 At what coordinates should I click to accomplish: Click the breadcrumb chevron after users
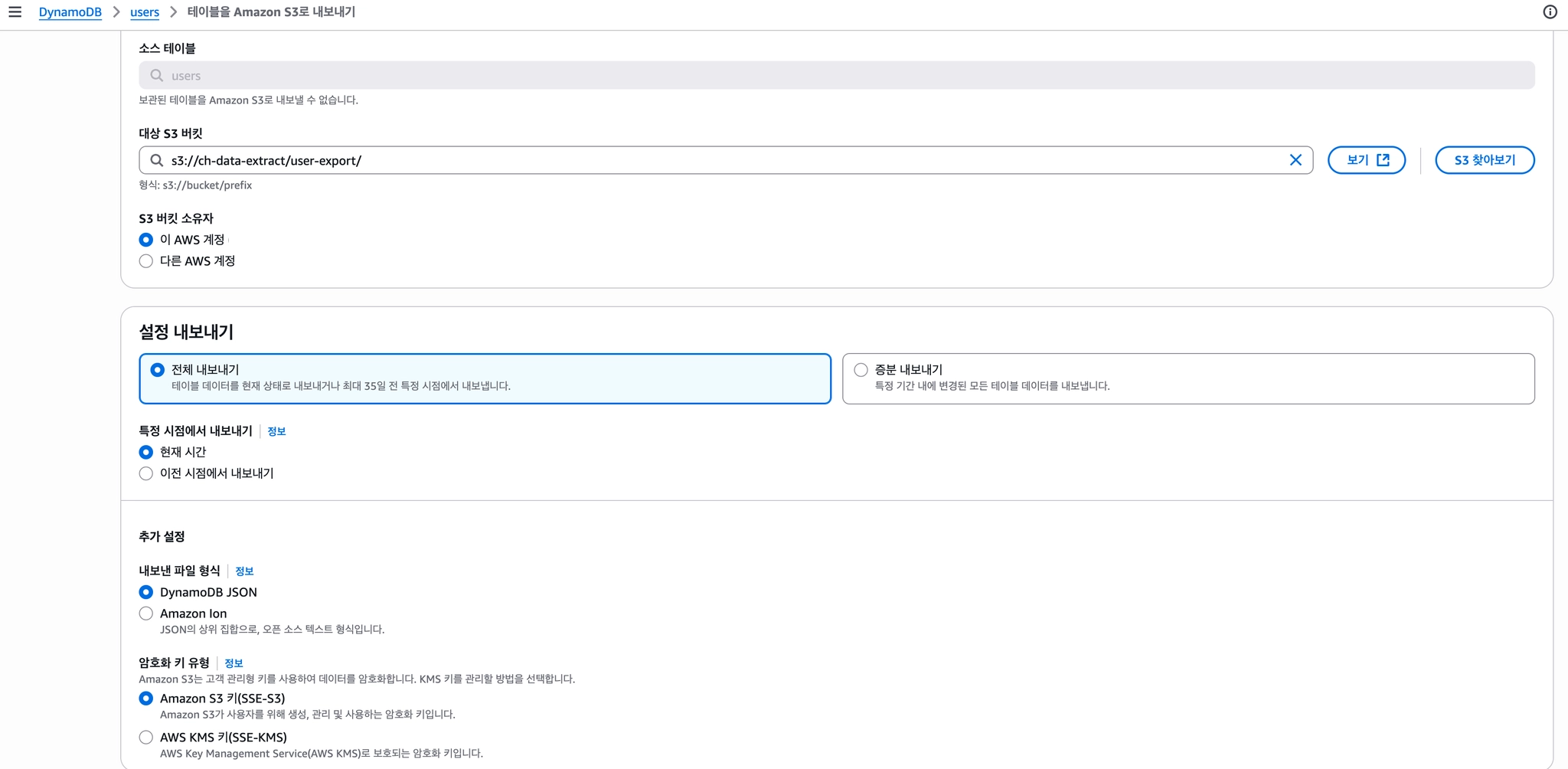point(174,12)
